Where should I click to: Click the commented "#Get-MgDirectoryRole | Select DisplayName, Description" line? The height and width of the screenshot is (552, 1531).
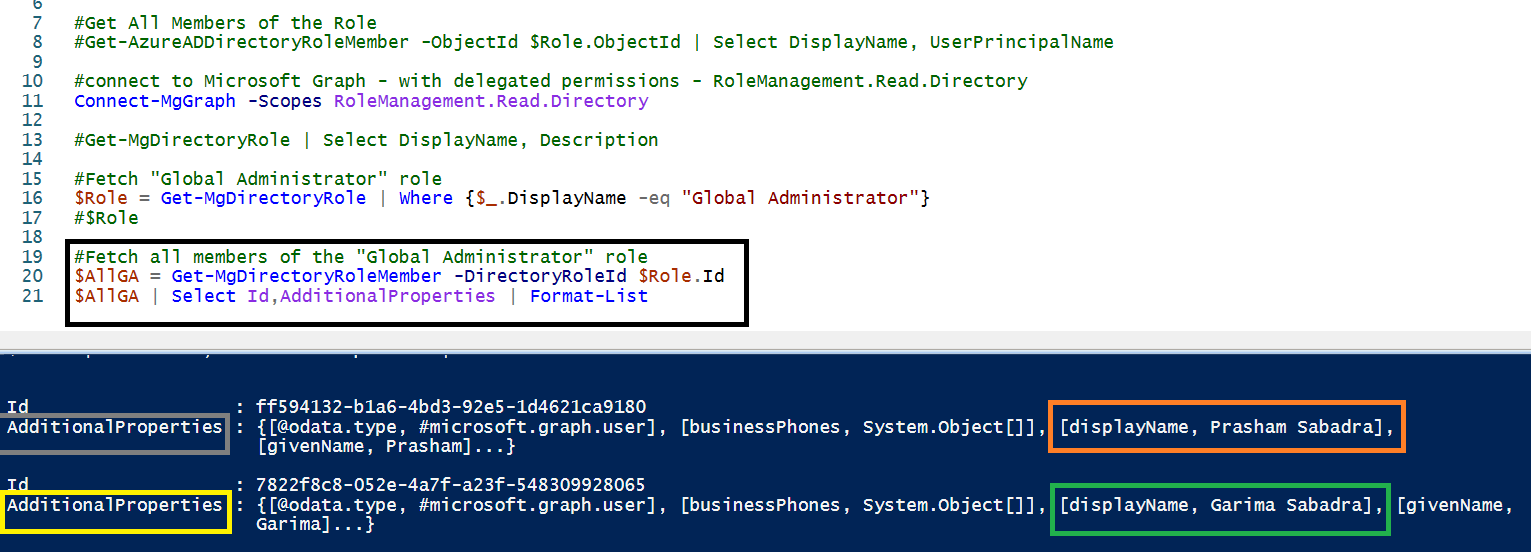(366, 140)
